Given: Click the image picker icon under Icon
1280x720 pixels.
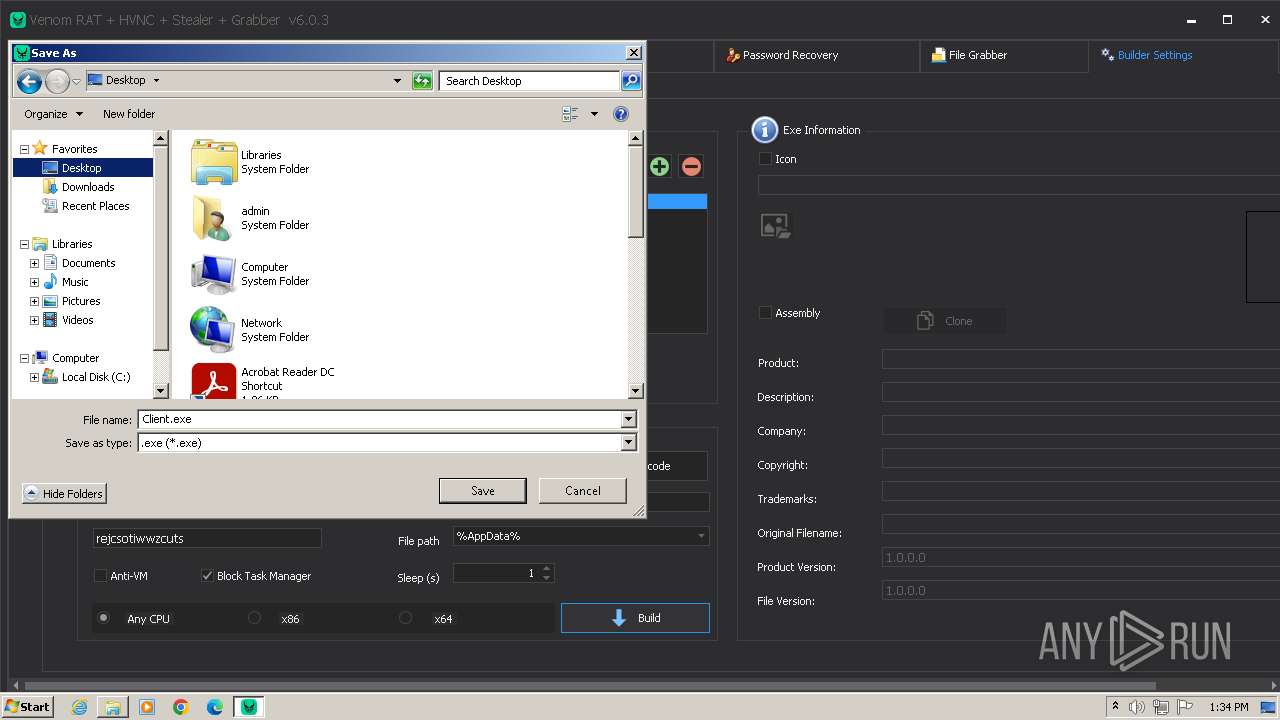Looking at the screenshot, I should pyautogui.click(x=775, y=226).
